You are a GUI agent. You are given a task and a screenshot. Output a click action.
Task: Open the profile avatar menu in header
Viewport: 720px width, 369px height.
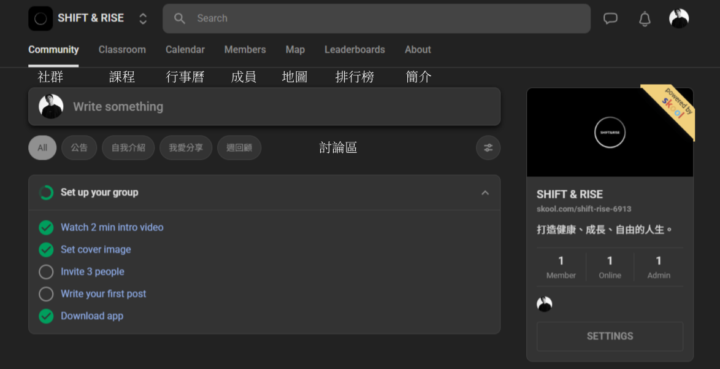(679, 18)
